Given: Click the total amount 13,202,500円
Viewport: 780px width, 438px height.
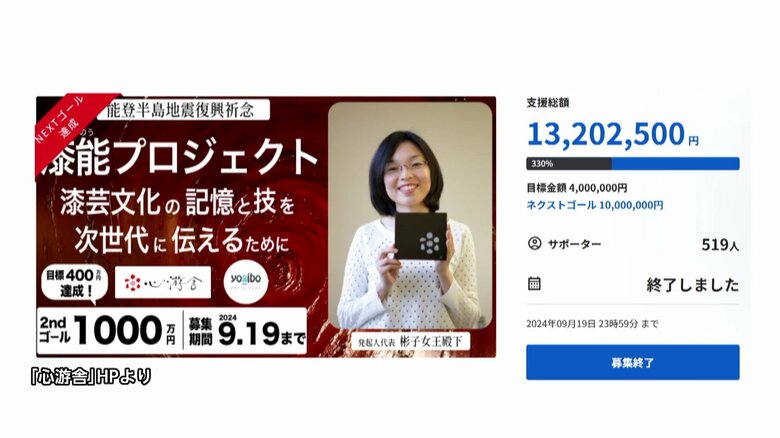Looking at the screenshot, I should (613, 134).
